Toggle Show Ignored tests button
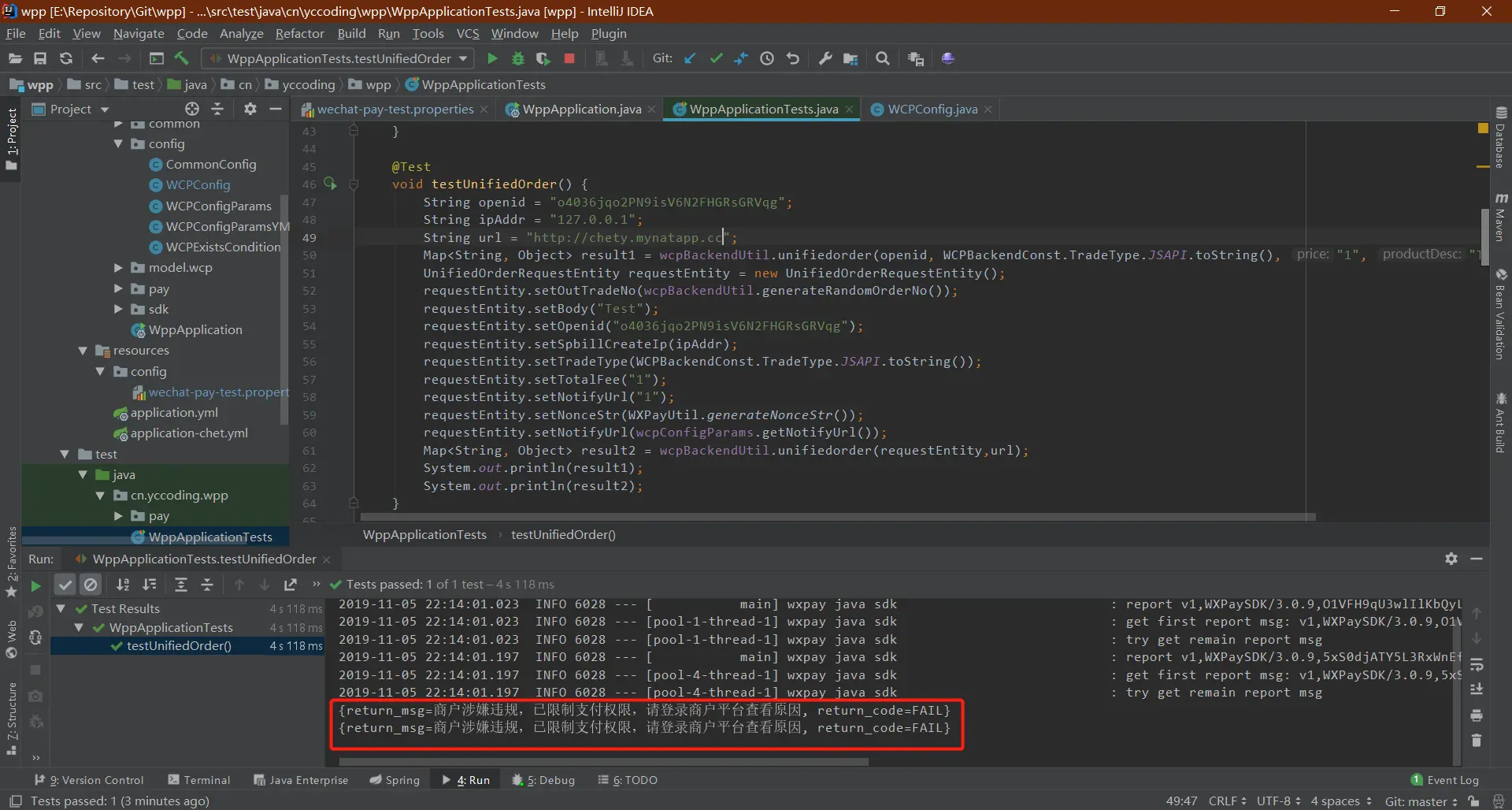The image size is (1512, 810). [91, 585]
